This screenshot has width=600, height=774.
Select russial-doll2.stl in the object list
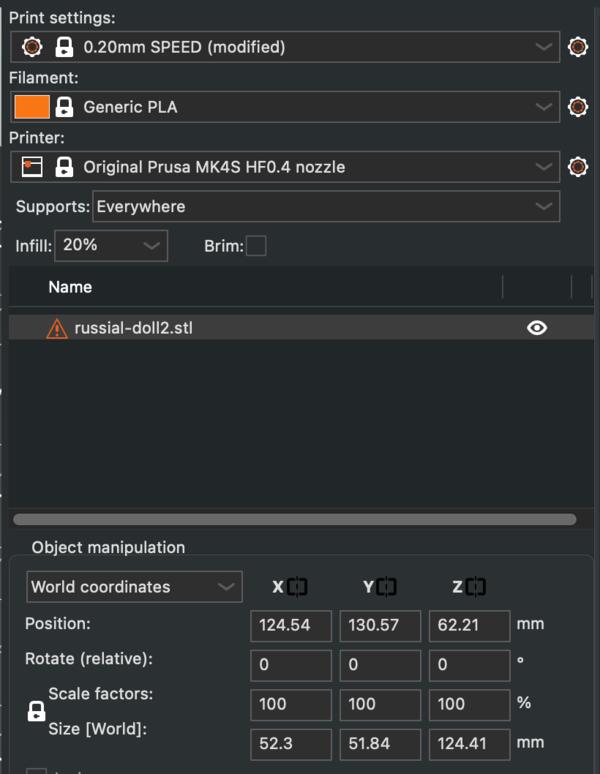pyautogui.click(x=132, y=327)
